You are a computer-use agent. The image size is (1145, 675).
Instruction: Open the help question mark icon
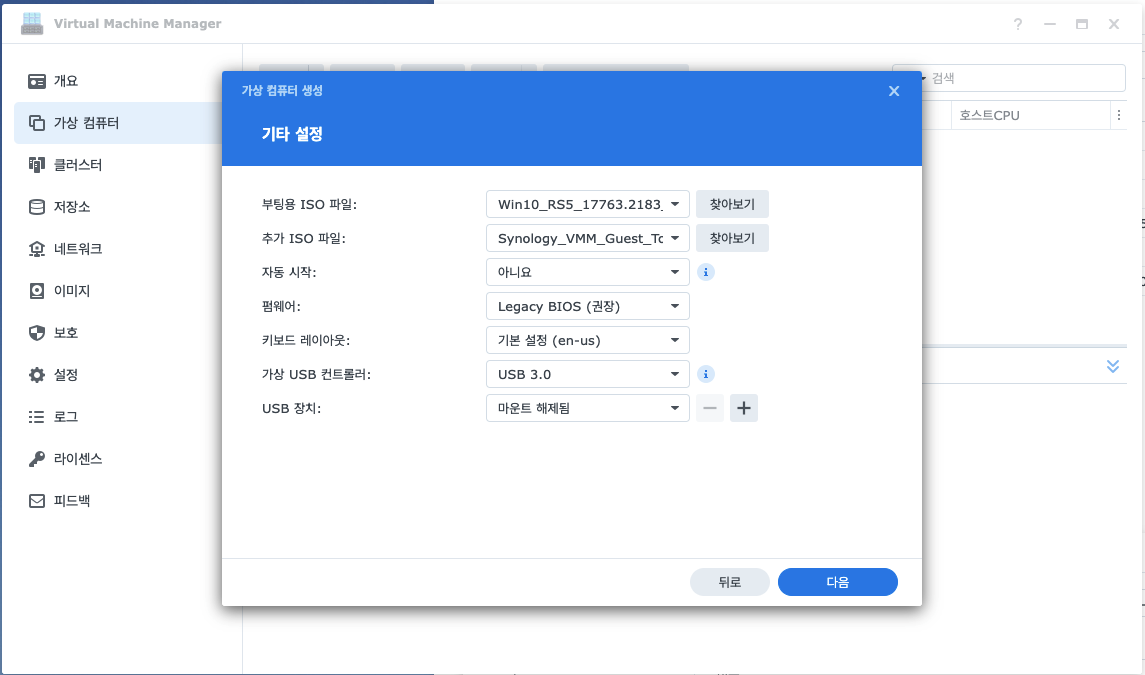(1018, 24)
